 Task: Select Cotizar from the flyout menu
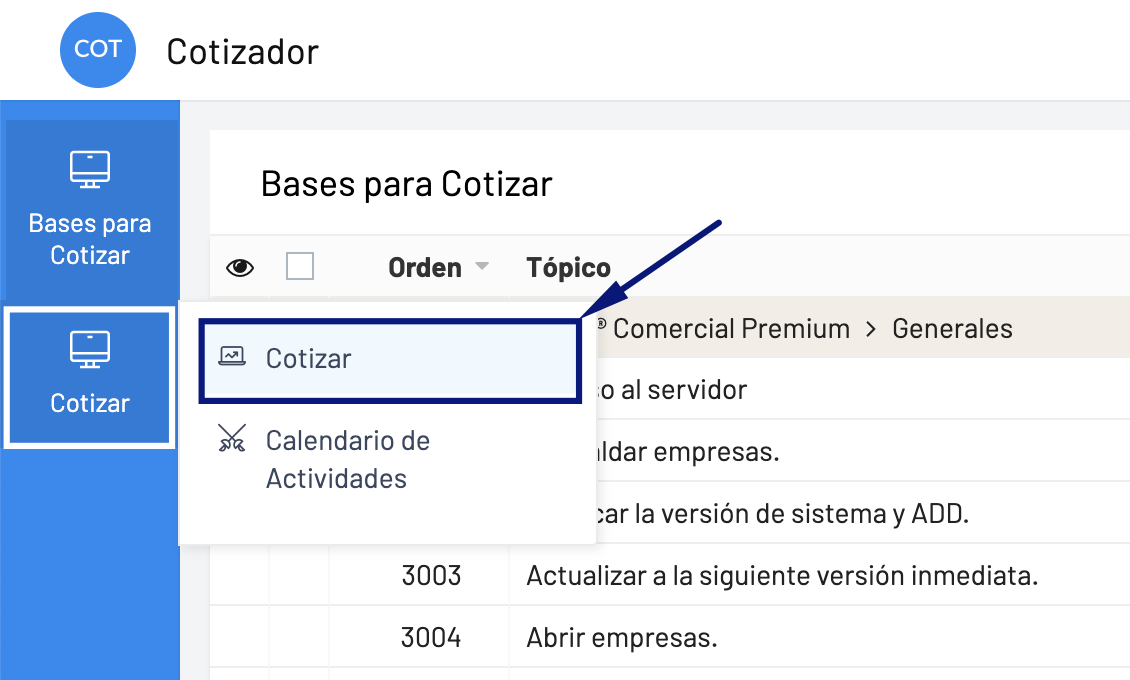pos(309,358)
